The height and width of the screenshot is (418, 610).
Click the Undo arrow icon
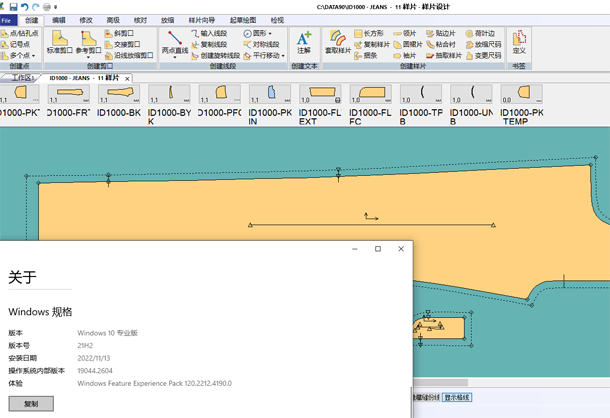[25, 7]
